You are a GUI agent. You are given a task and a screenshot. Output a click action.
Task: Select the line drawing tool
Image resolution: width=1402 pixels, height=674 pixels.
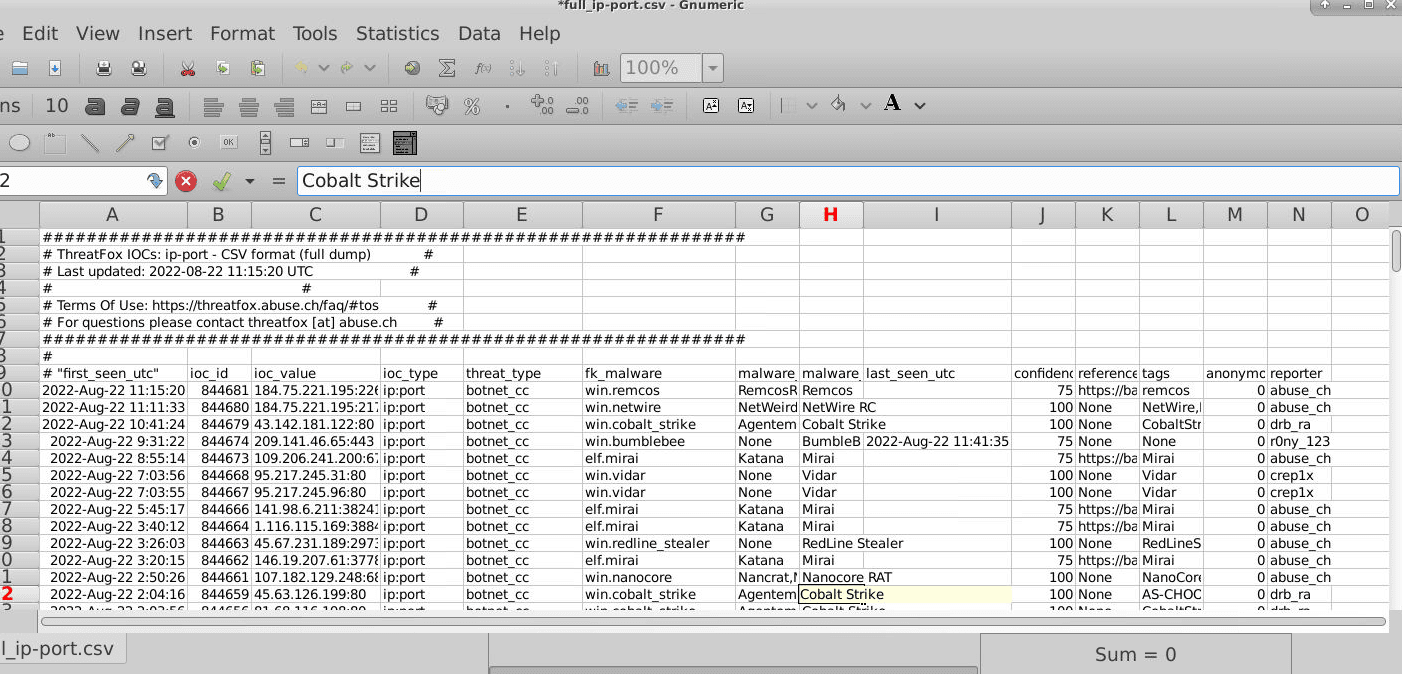coord(90,143)
